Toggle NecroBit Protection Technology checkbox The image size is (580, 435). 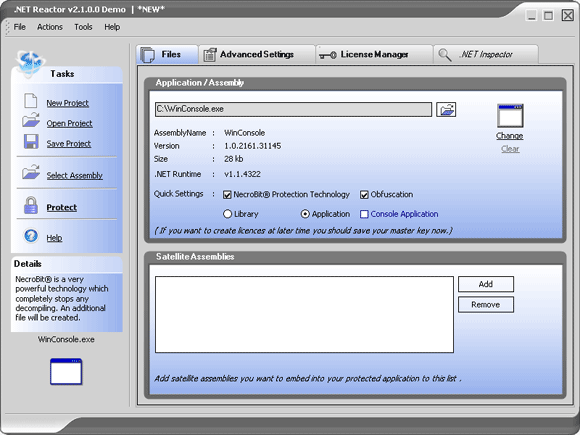pyautogui.click(x=227, y=195)
